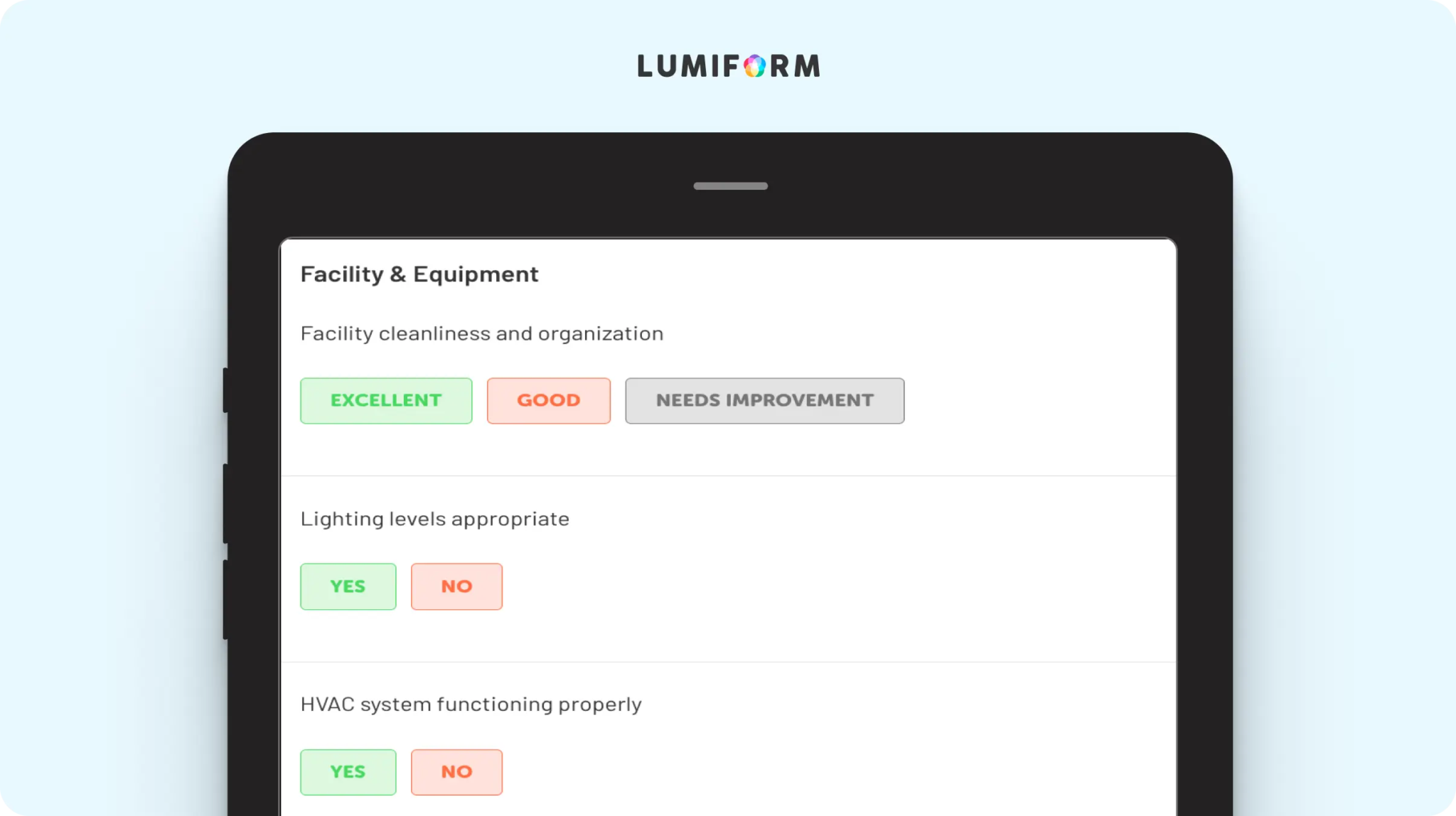Choose the GOOD cleanliness rating
The height and width of the screenshot is (816, 1456).
click(x=548, y=401)
